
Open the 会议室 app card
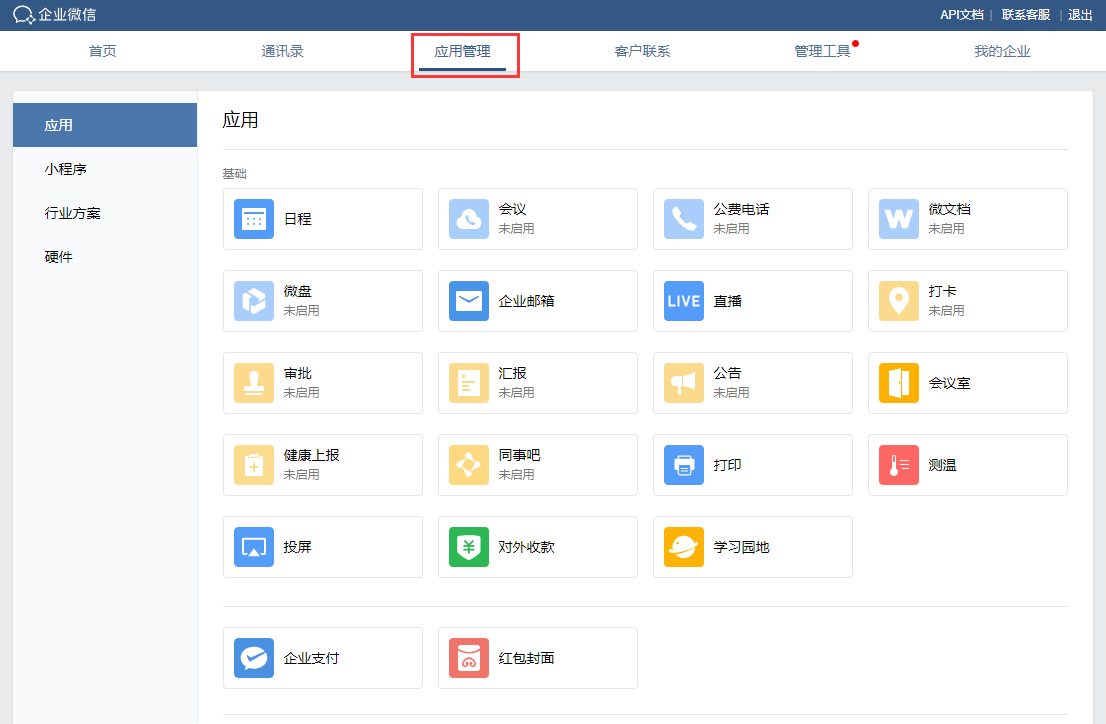point(967,383)
